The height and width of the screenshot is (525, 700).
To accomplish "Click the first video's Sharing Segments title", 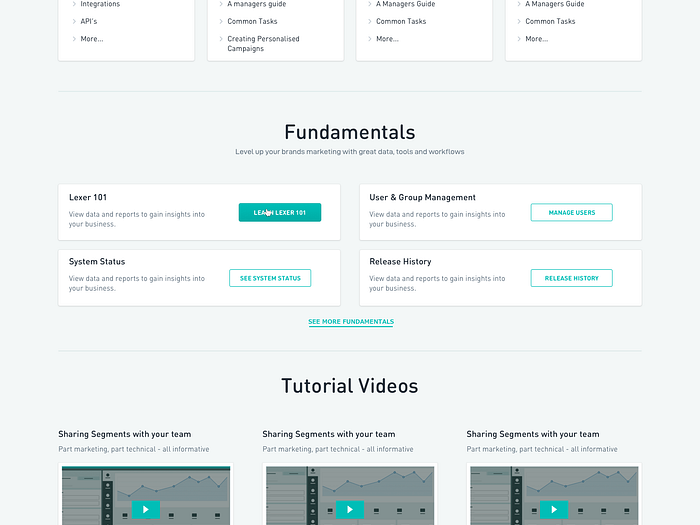I will (x=125, y=434).
